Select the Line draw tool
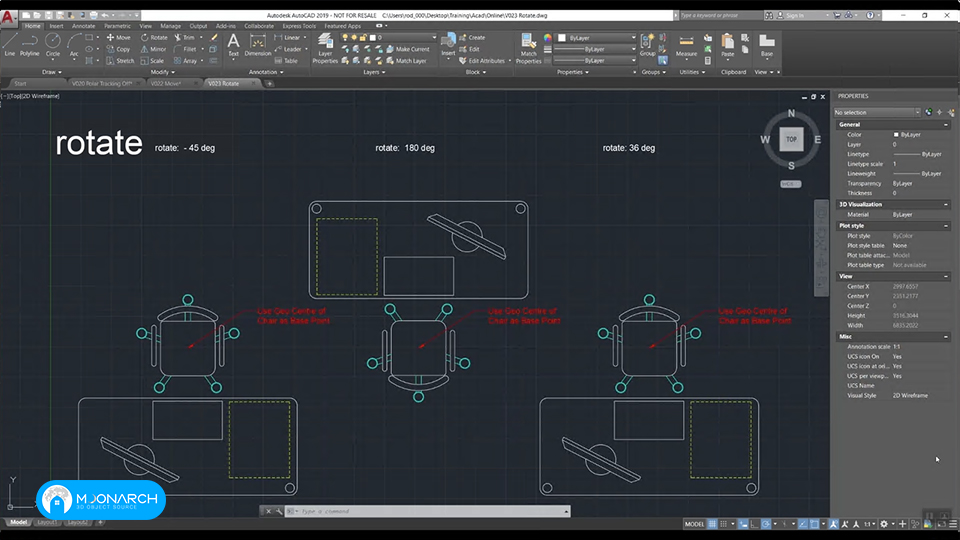Screen dimensions: 960x540 [x=9, y=45]
